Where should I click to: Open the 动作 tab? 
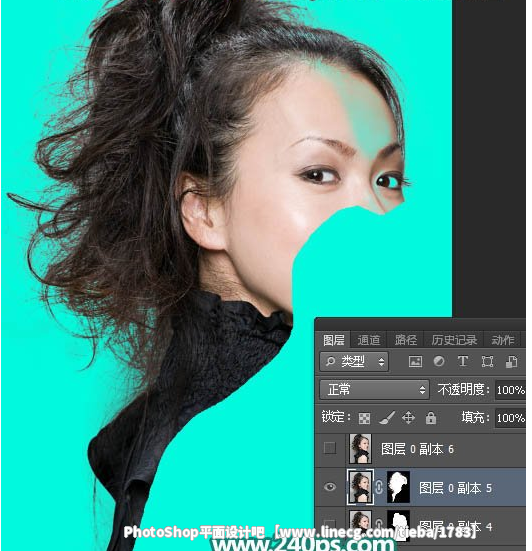(x=502, y=340)
